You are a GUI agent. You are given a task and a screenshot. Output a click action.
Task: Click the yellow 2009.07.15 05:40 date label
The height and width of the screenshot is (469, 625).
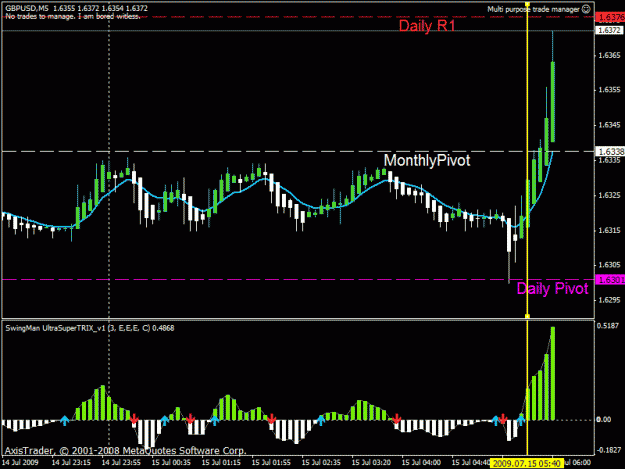click(x=527, y=463)
